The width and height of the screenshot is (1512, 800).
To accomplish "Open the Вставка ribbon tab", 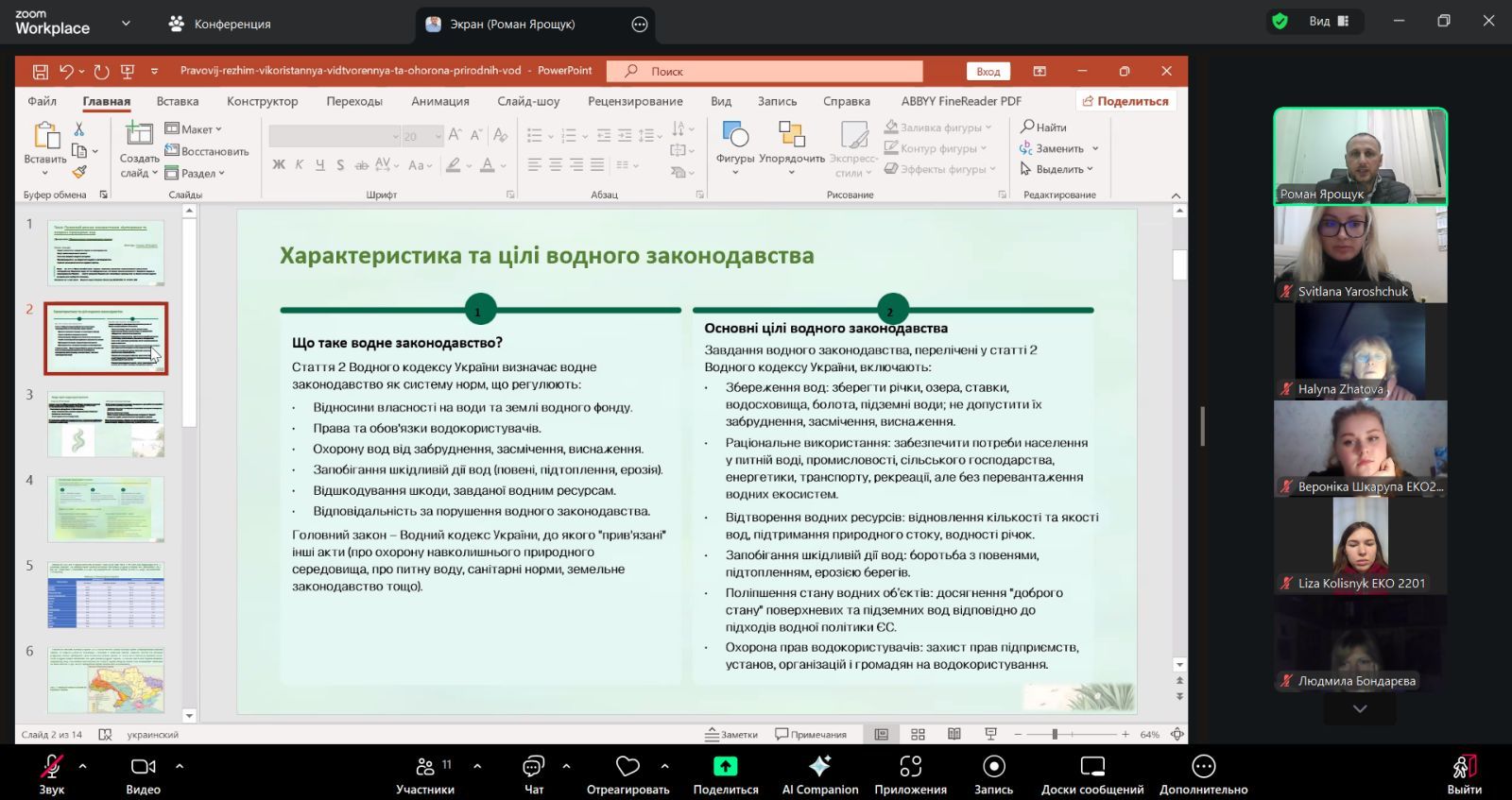I will pyautogui.click(x=178, y=101).
